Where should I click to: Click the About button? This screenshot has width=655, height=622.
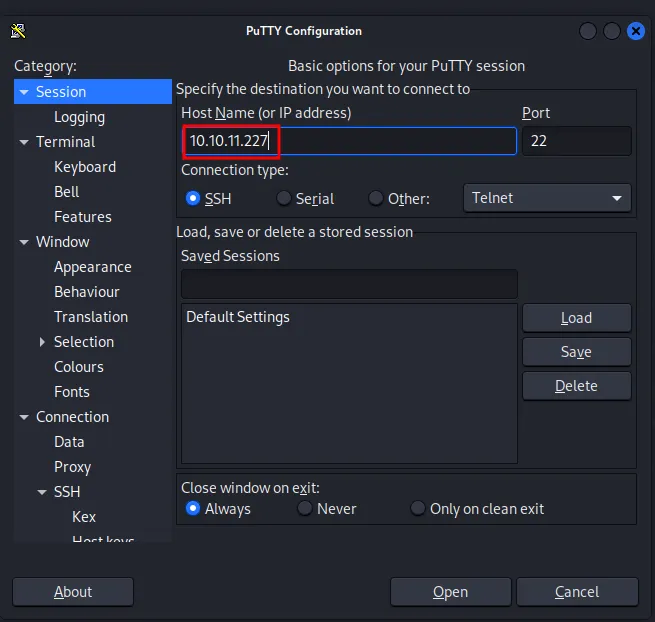point(73,592)
